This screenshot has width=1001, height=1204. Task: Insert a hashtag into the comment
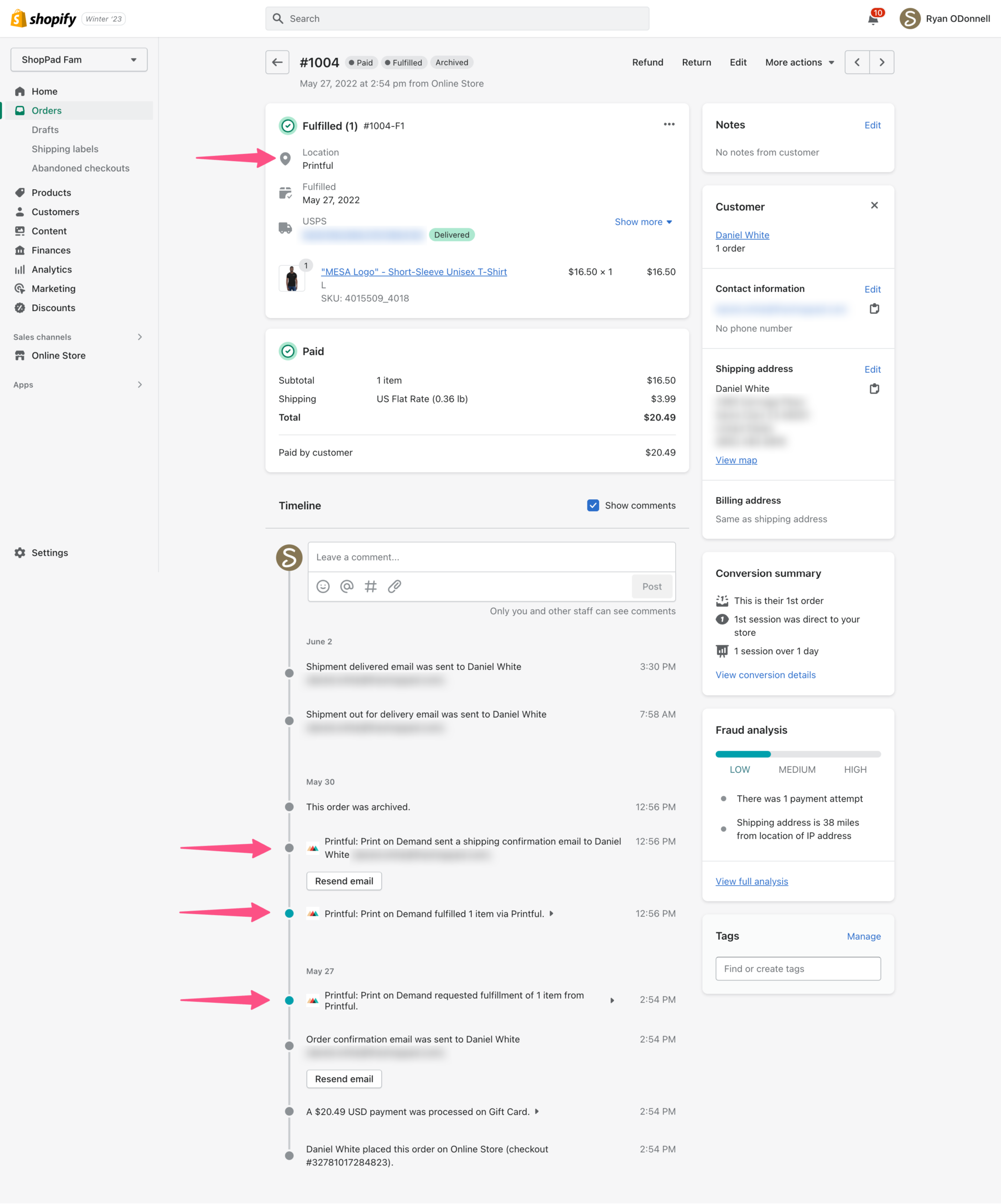coord(371,586)
